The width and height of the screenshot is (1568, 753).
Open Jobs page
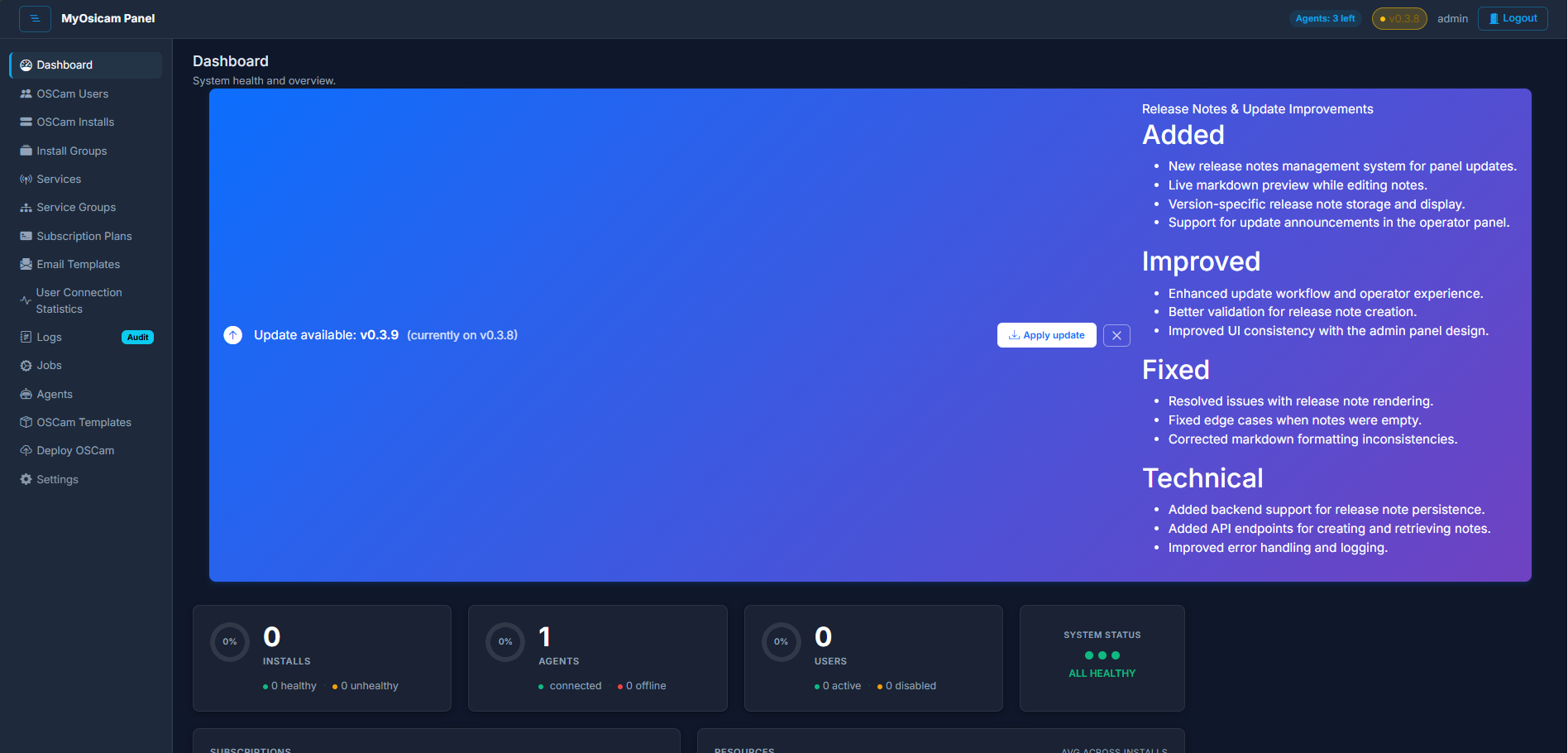click(x=86, y=365)
